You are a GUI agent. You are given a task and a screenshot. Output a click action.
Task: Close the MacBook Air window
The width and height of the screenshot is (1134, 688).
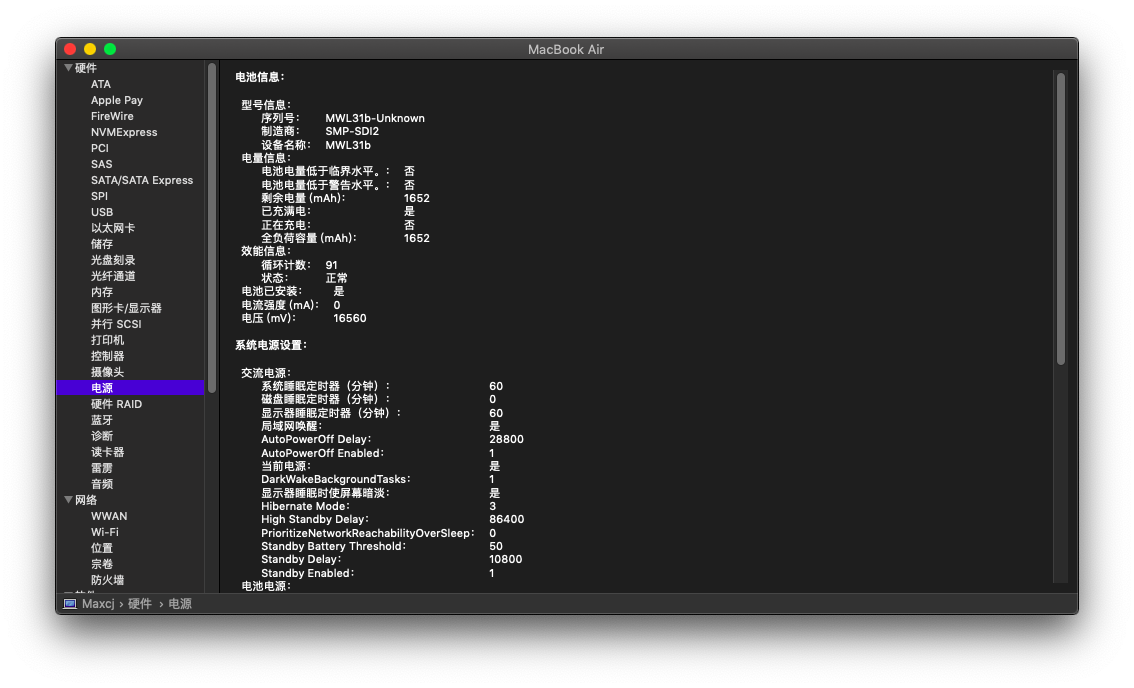coord(70,49)
